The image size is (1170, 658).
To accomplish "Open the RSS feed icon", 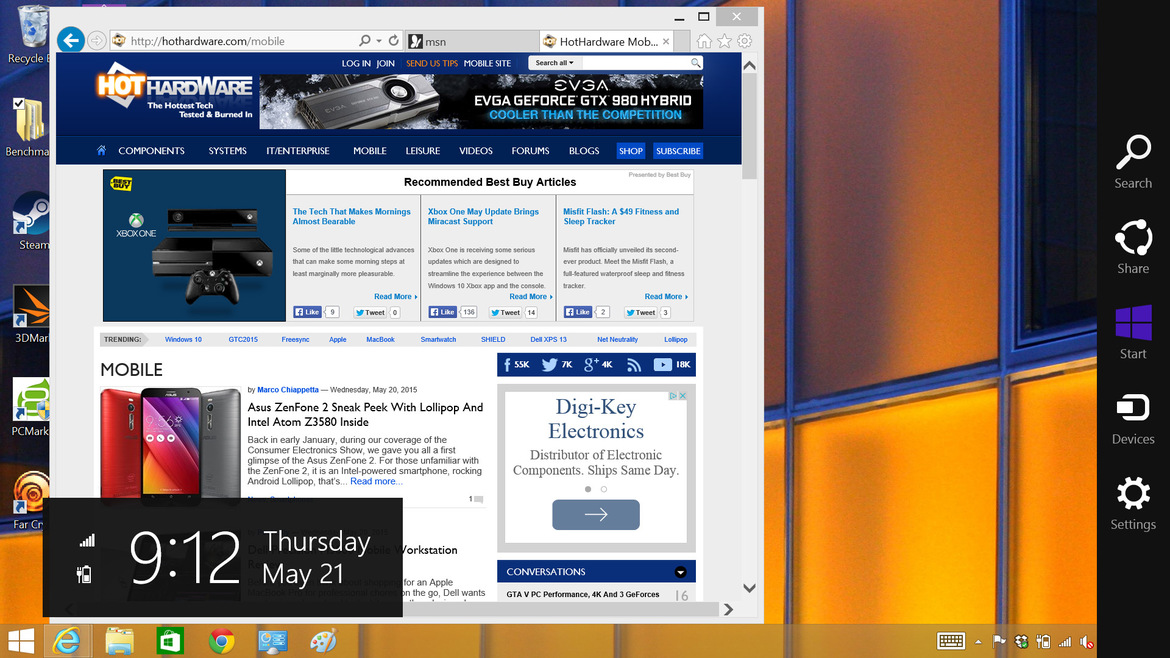I will coord(634,365).
